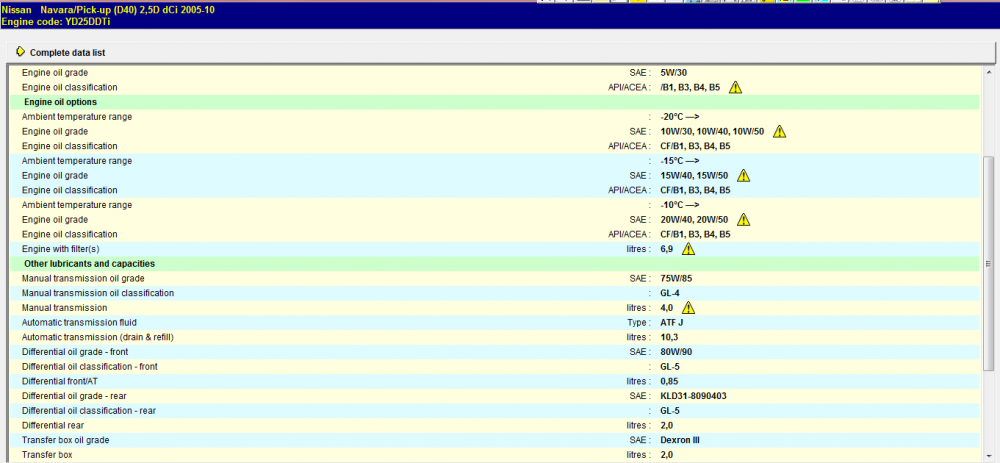Select 'Automatic transmission fluid' label
The height and width of the screenshot is (463, 1000).
click(x=79, y=322)
